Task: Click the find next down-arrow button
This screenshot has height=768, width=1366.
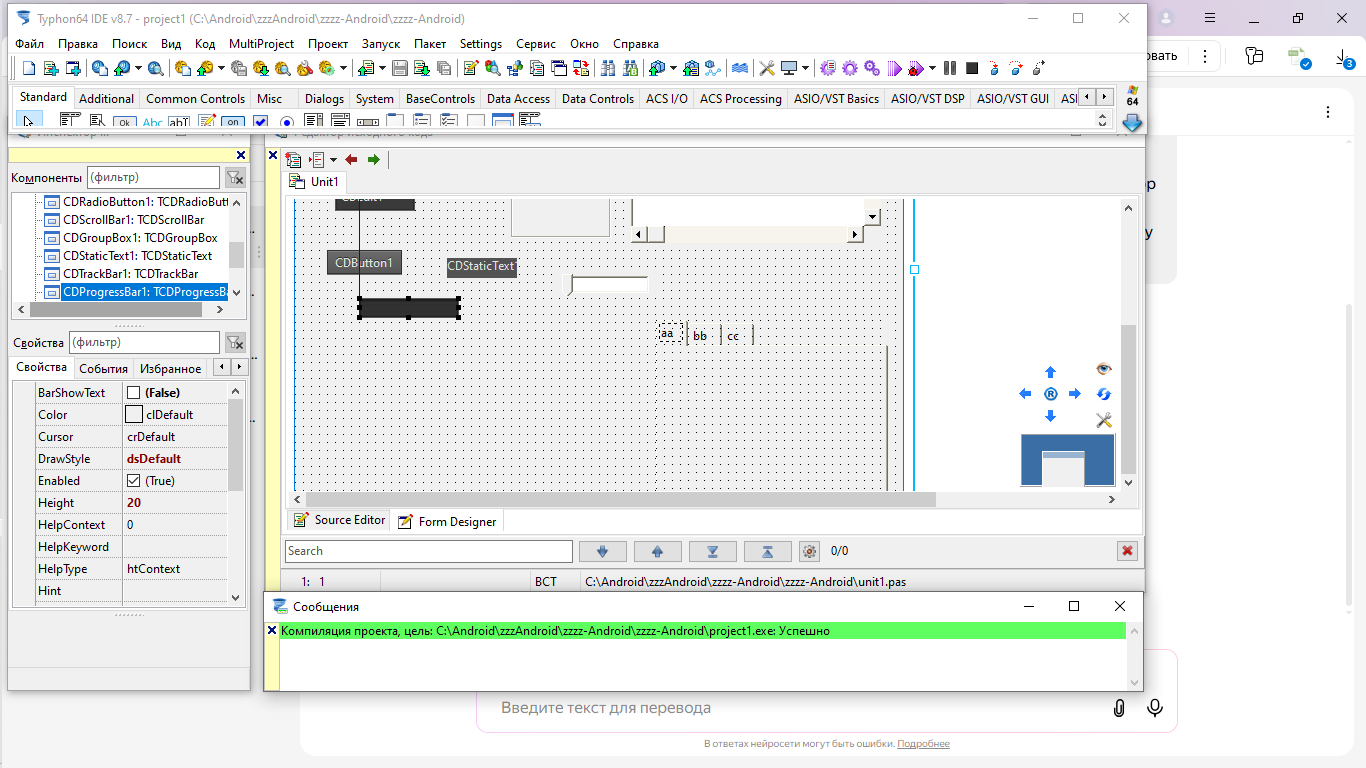Action: coord(602,551)
